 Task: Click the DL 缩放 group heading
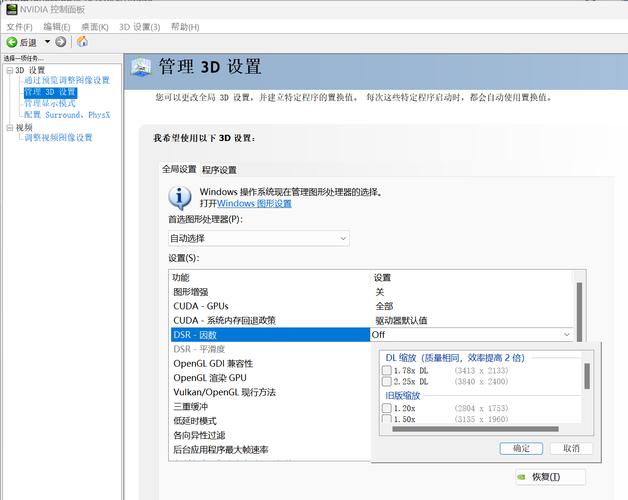coord(455,358)
